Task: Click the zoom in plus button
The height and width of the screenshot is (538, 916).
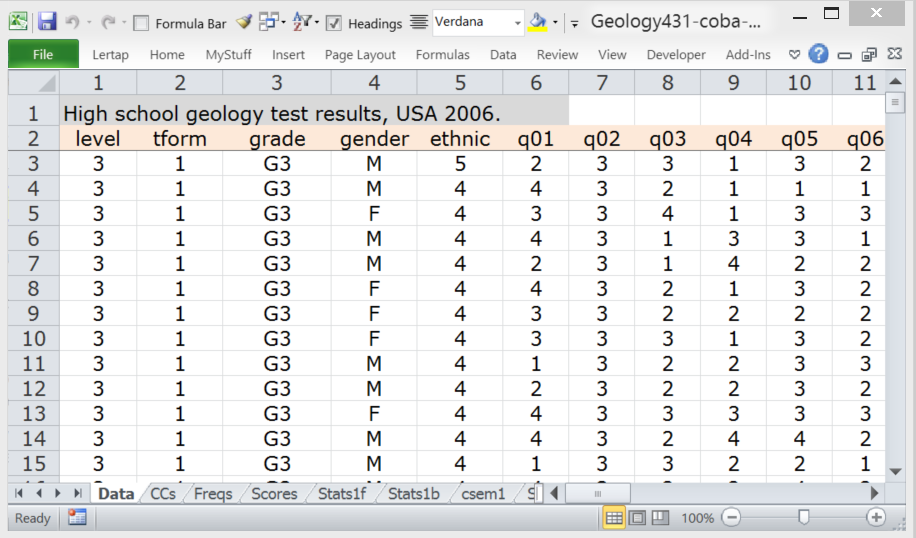Action: pos(876,517)
